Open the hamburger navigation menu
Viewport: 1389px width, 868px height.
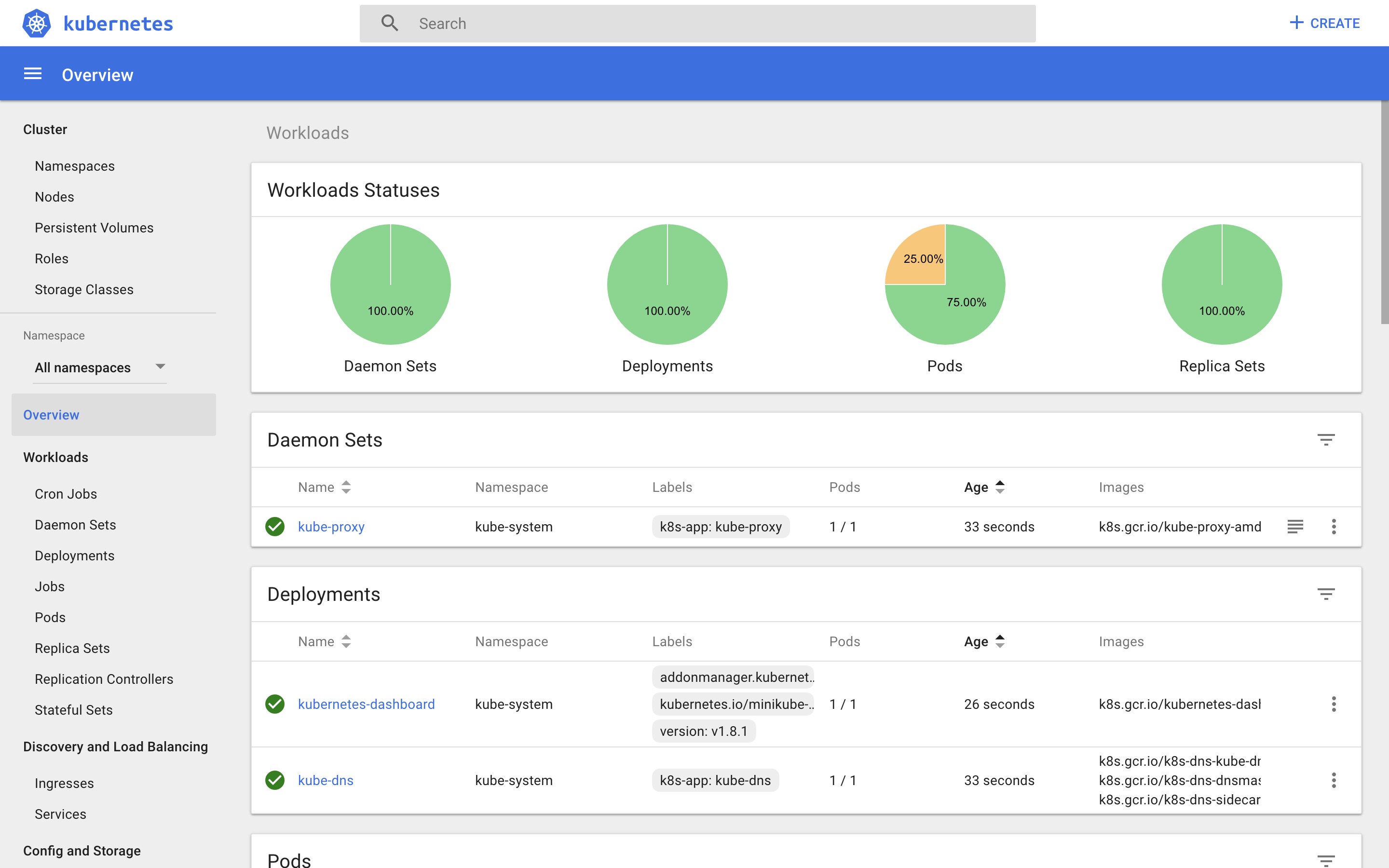click(33, 74)
